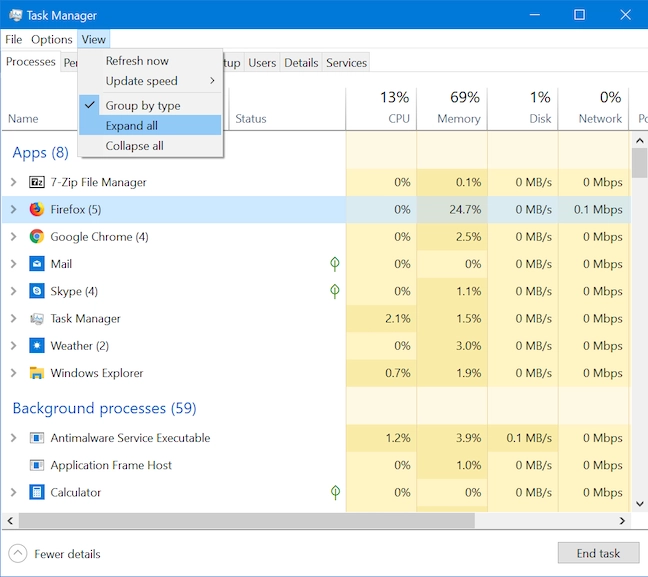
Task: Expand the Mail process row
Action: pyautogui.click(x=13, y=264)
